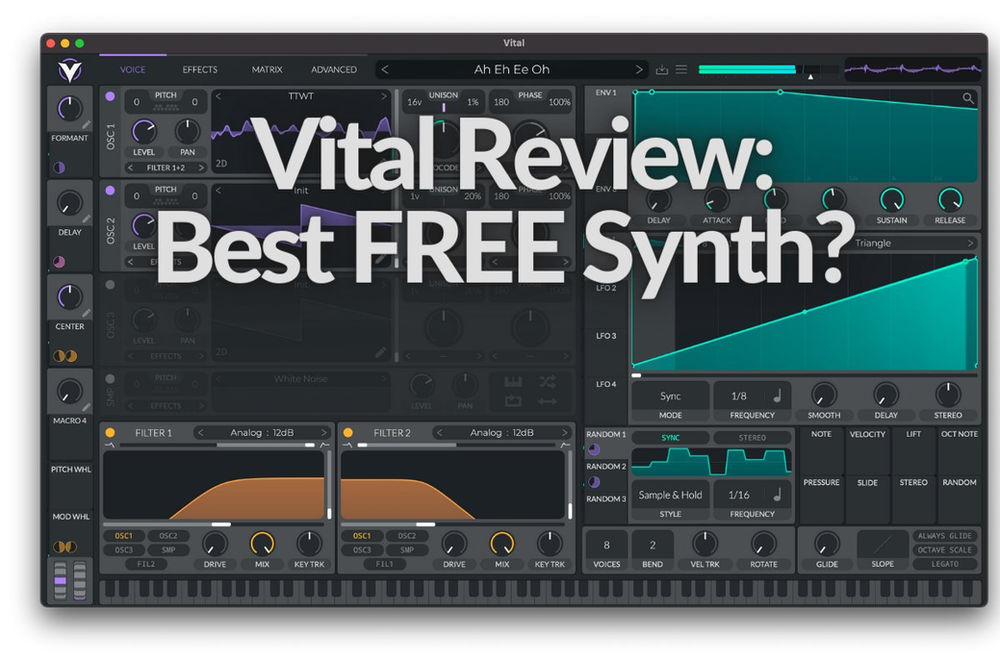Switch to the EFFECTS tab

(199, 69)
